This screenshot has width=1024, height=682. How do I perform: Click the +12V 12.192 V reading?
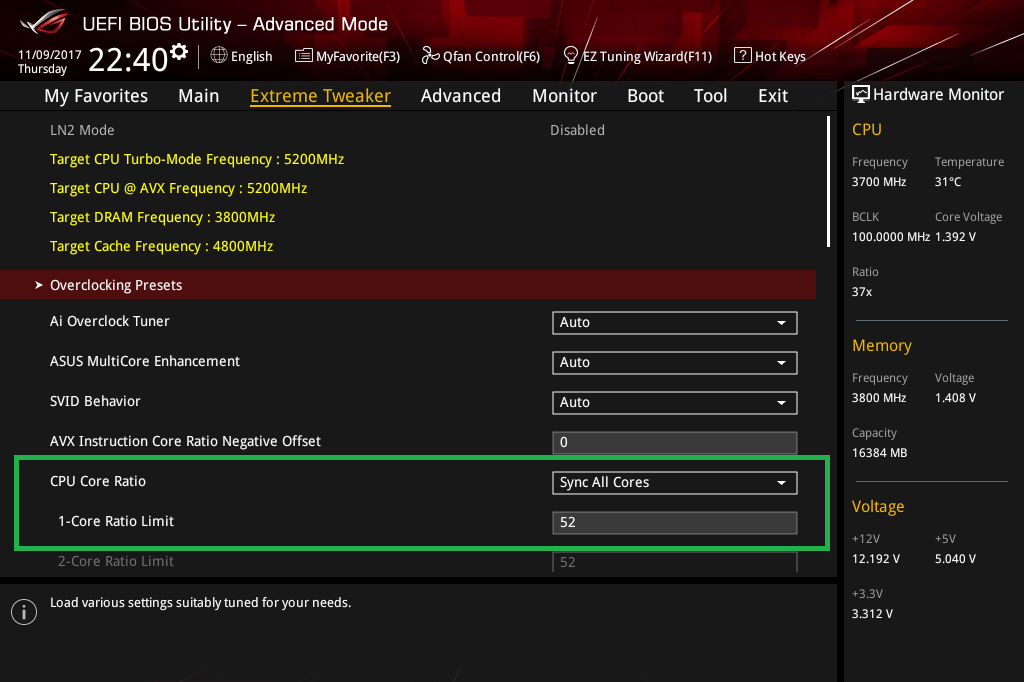pos(876,559)
